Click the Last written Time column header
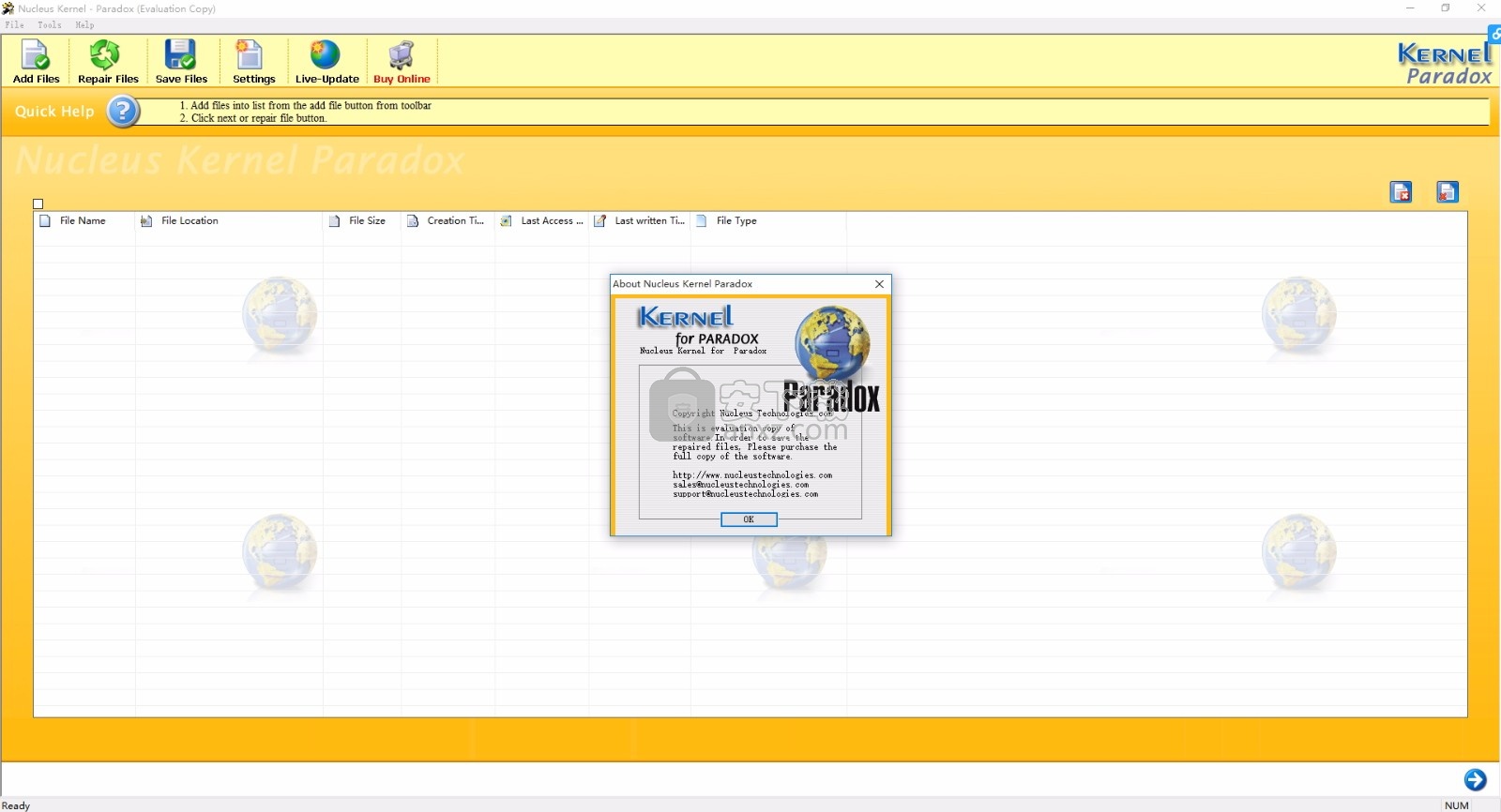Screen dimensions: 1501x812 pyautogui.click(x=640, y=221)
